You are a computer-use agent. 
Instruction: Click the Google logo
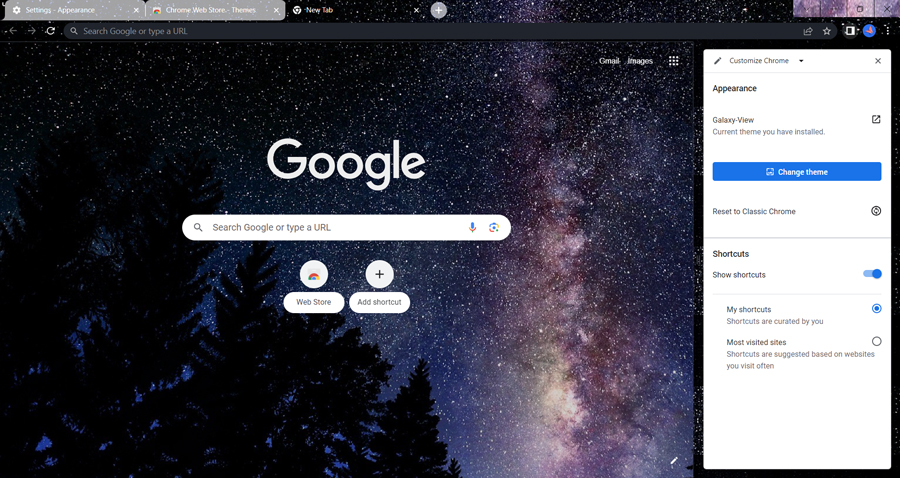346,164
